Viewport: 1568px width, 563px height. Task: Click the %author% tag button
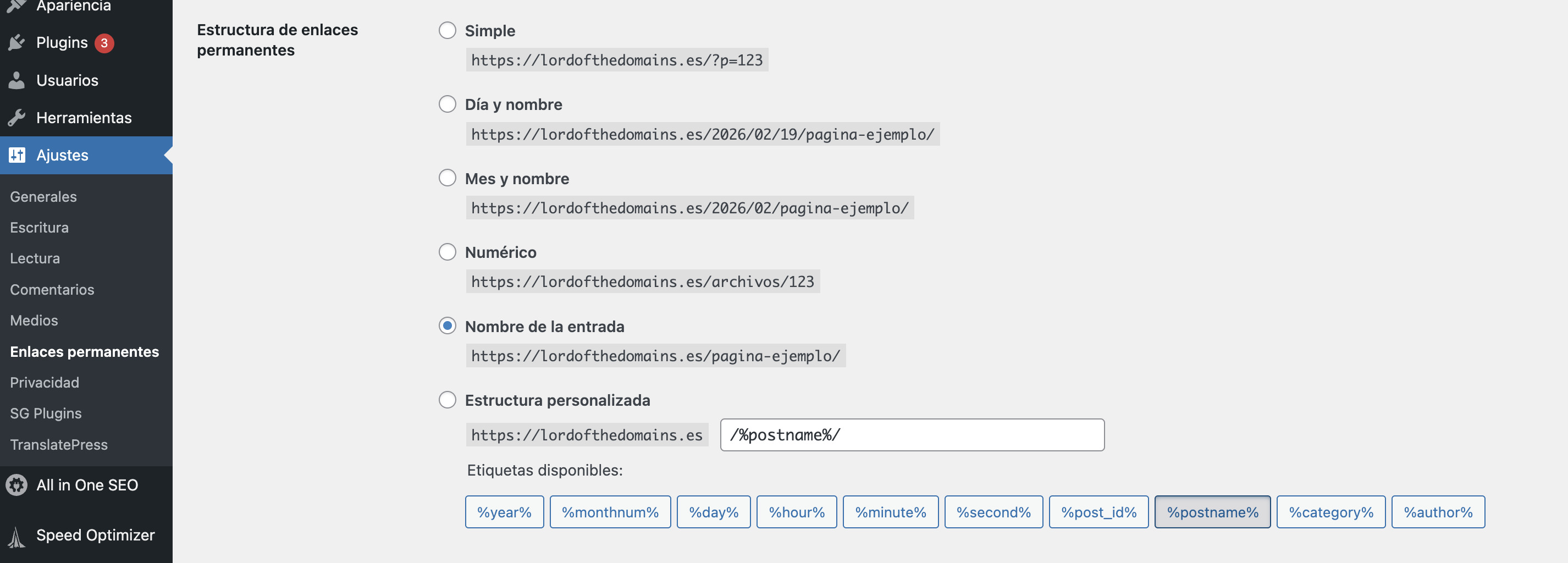click(x=1438, y=512)
